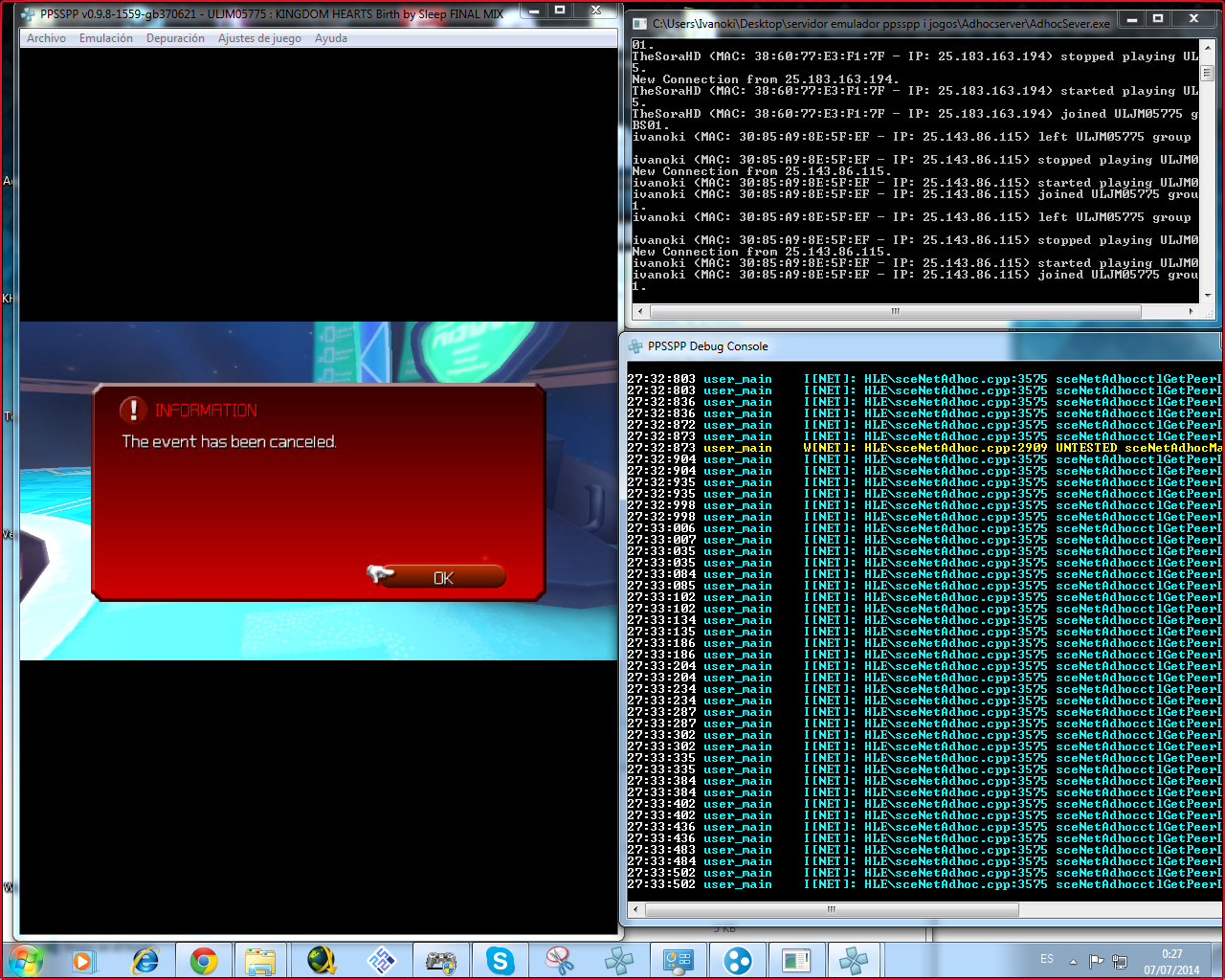Click the taskbar clock and date

click(1171, 961)
